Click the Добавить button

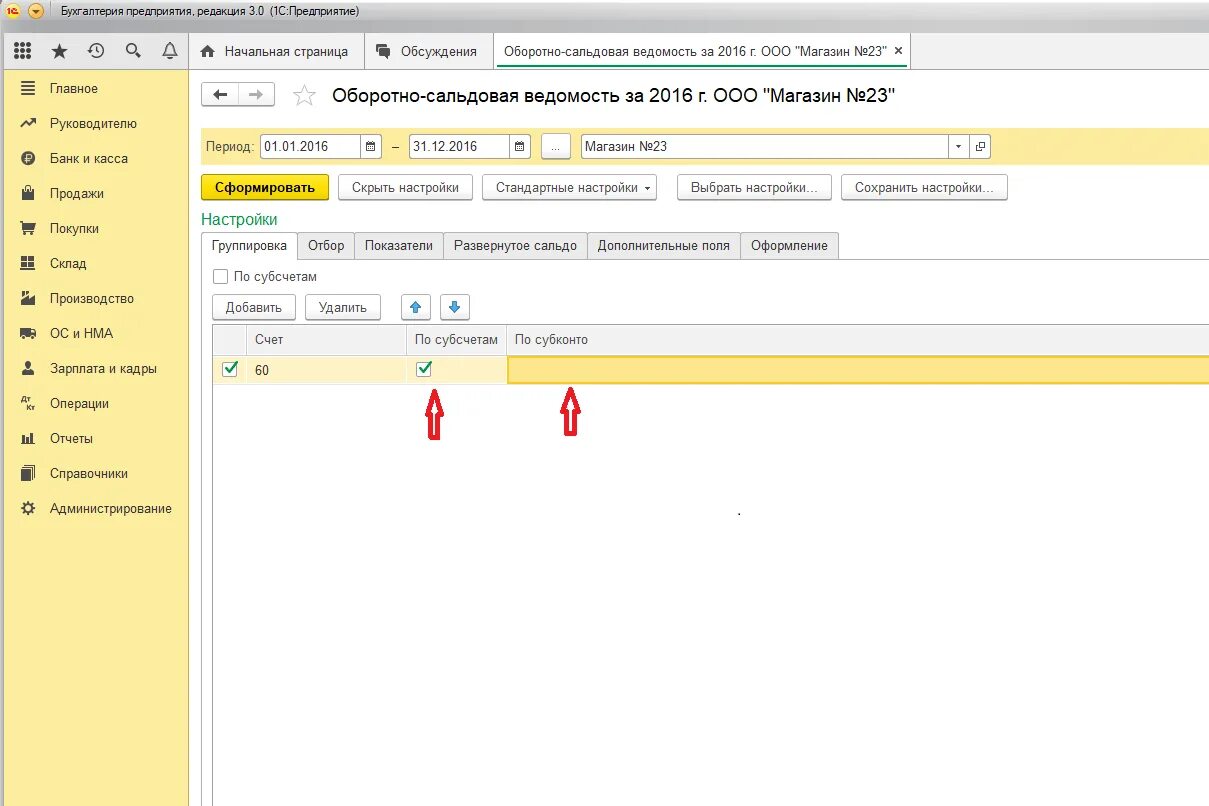click(254, 307)
